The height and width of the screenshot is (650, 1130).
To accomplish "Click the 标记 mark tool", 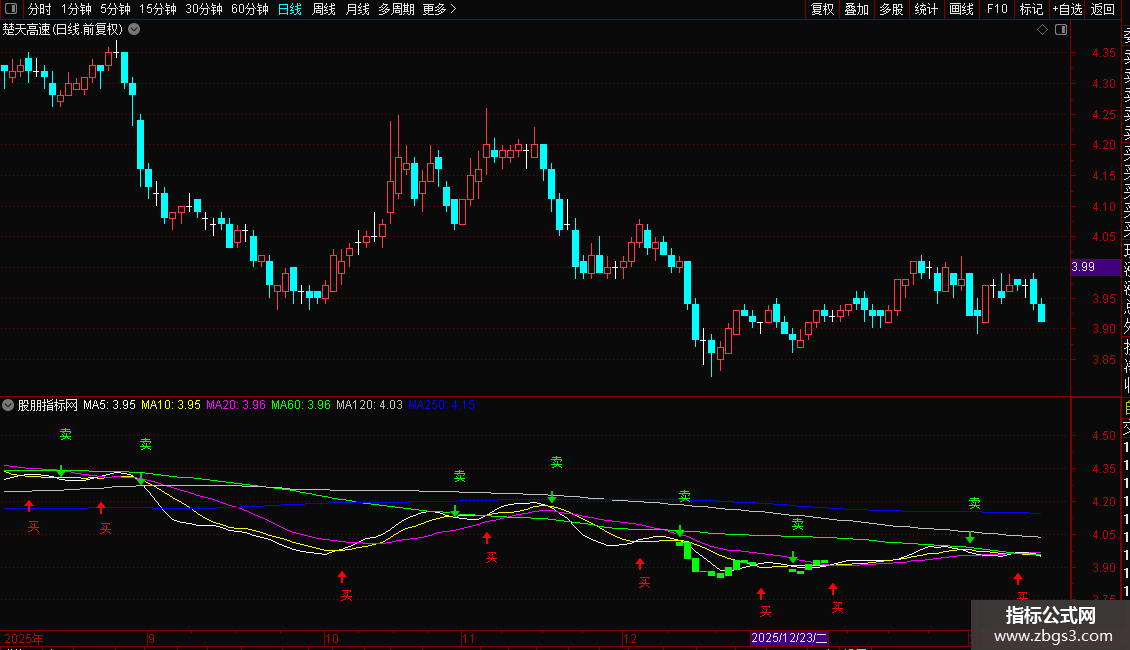I will pyautogui.click(x=1031, y=9).
